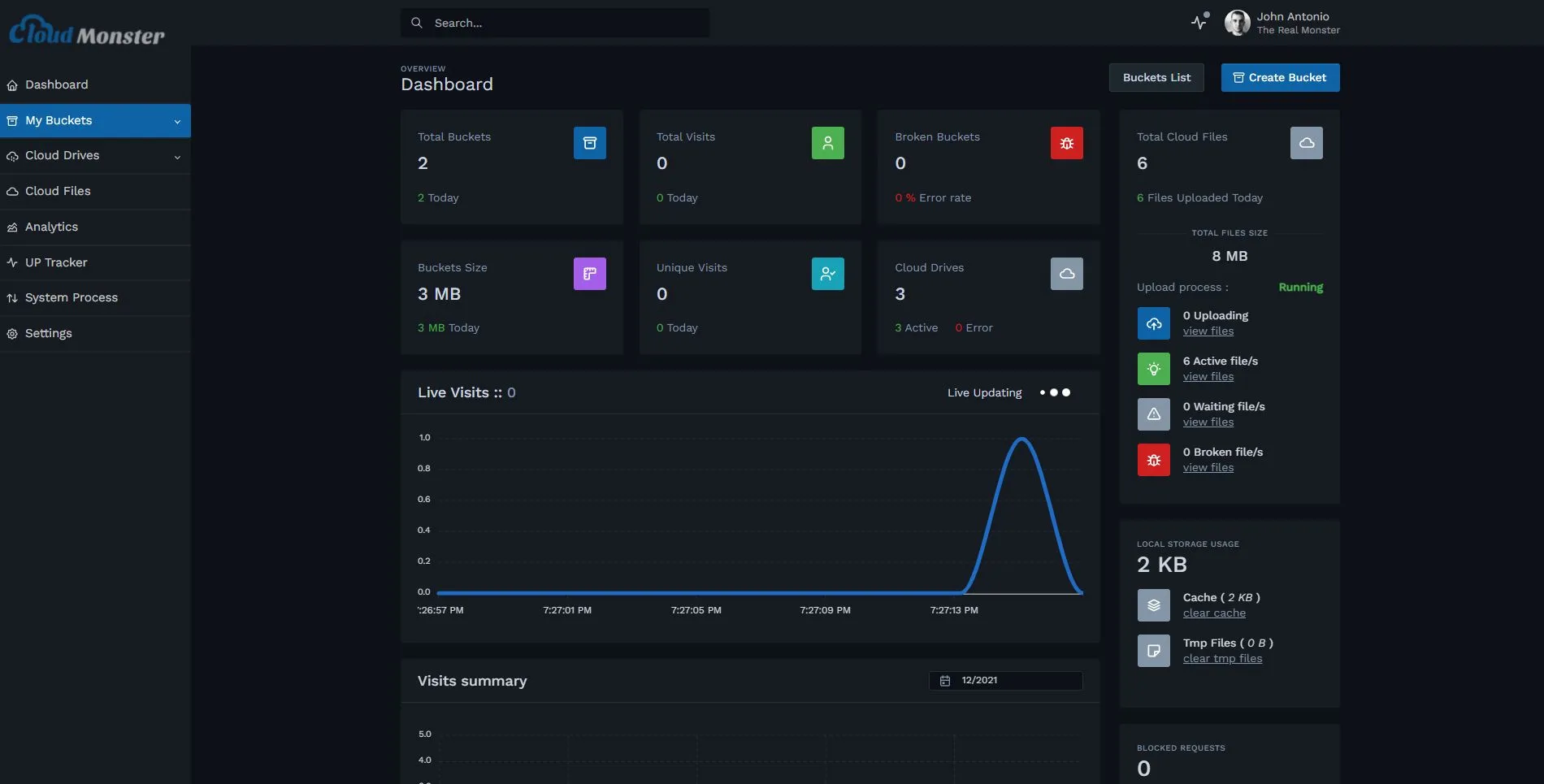The image size is (1544, 784).
Task: Click the purple Buckets Size icon
Action: click(x=590, y=274)
